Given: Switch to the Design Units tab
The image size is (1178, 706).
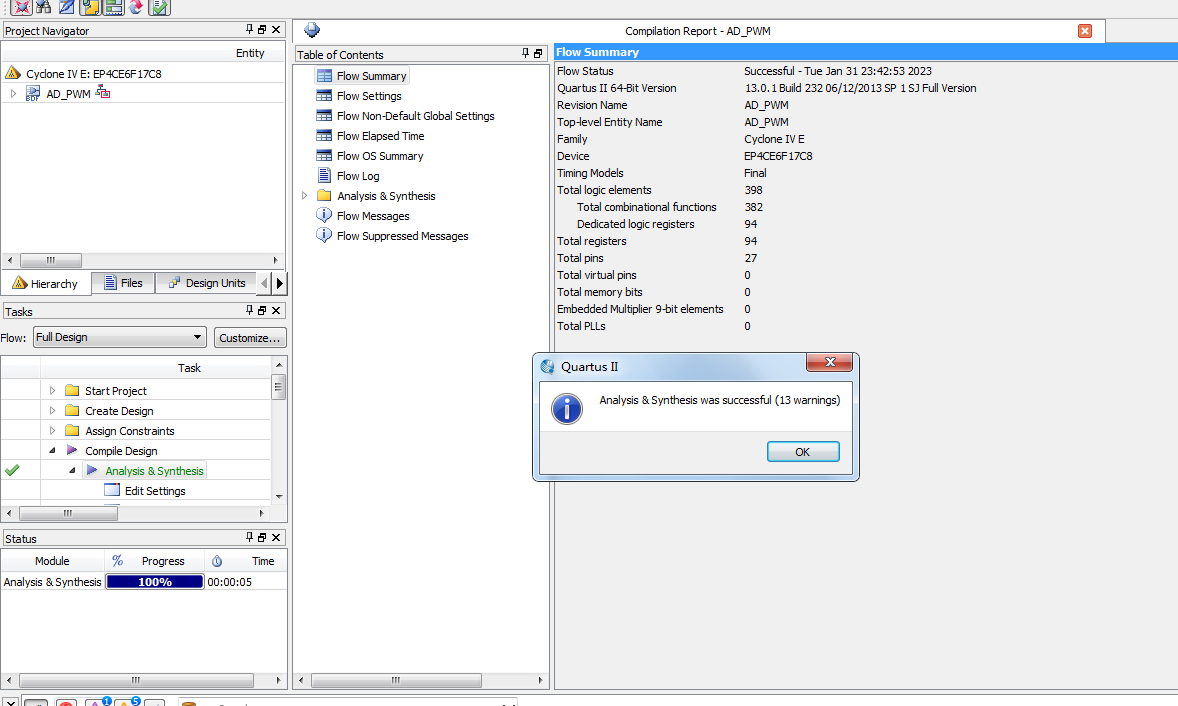Looking at the screenshot, I should [x=207, y=282].
